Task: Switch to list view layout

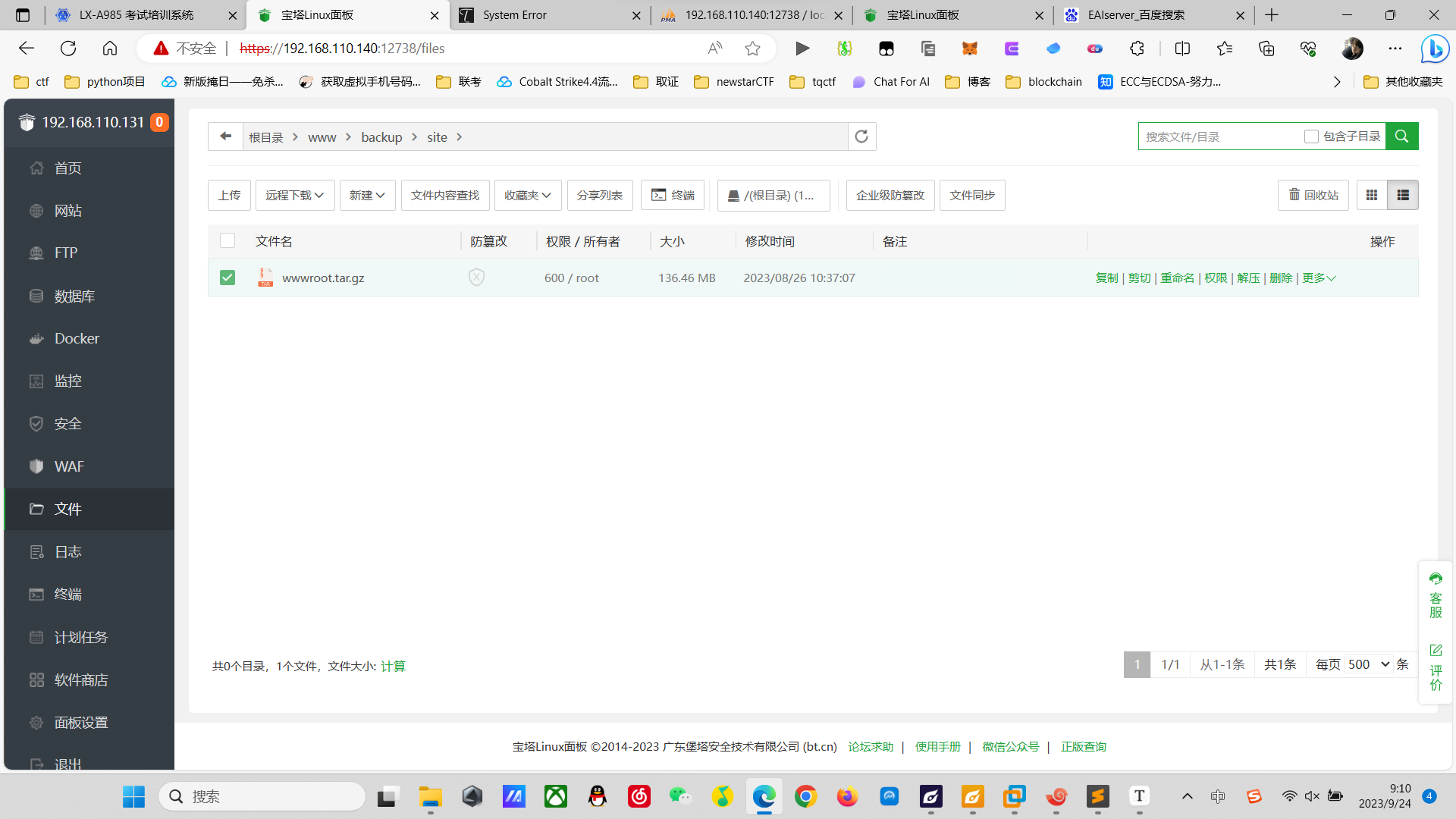Action: pyautogui.click(x=1403, y=196)
